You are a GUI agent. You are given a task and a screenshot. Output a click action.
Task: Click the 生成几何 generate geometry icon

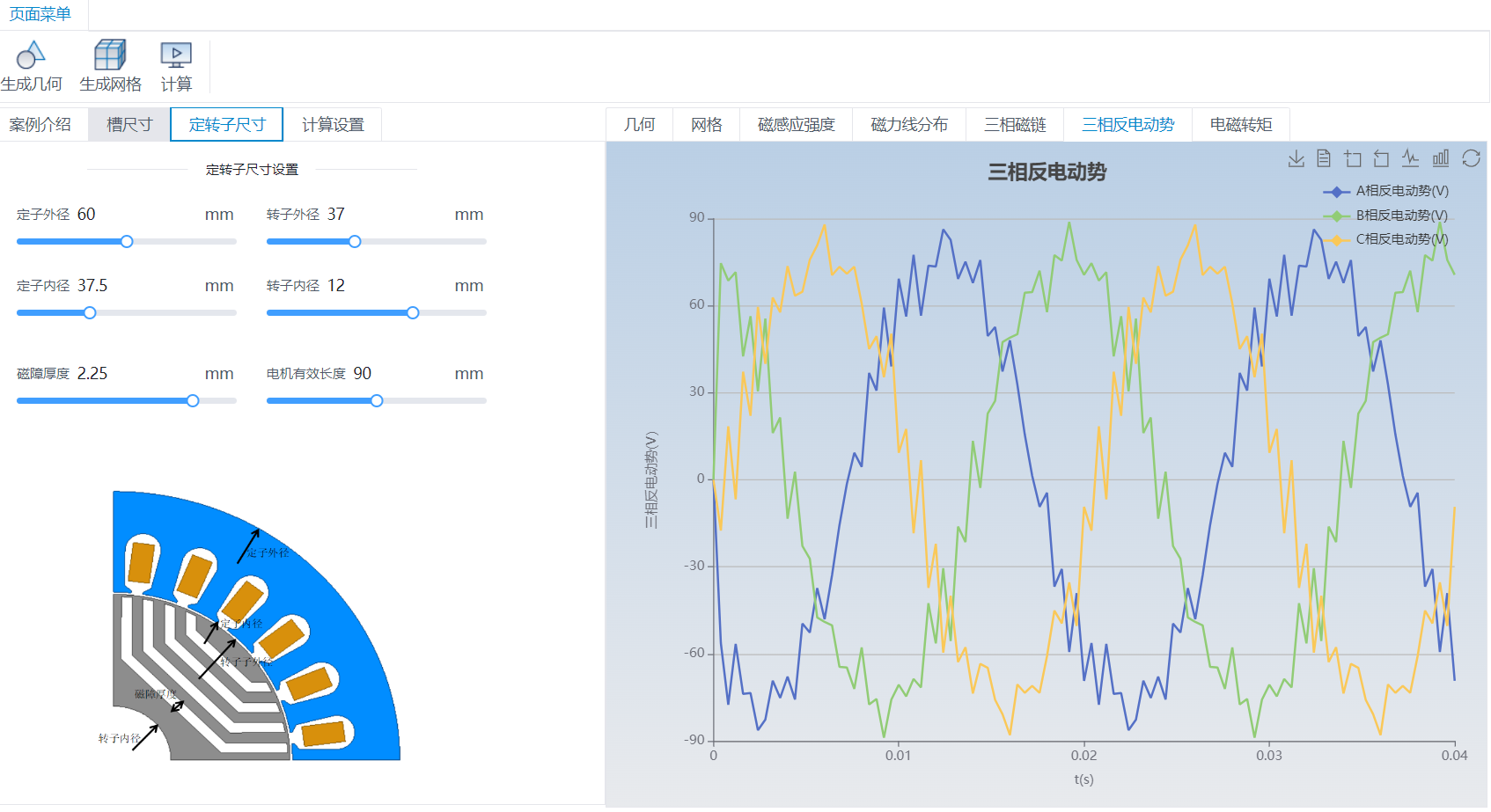[x=31, y=55]
